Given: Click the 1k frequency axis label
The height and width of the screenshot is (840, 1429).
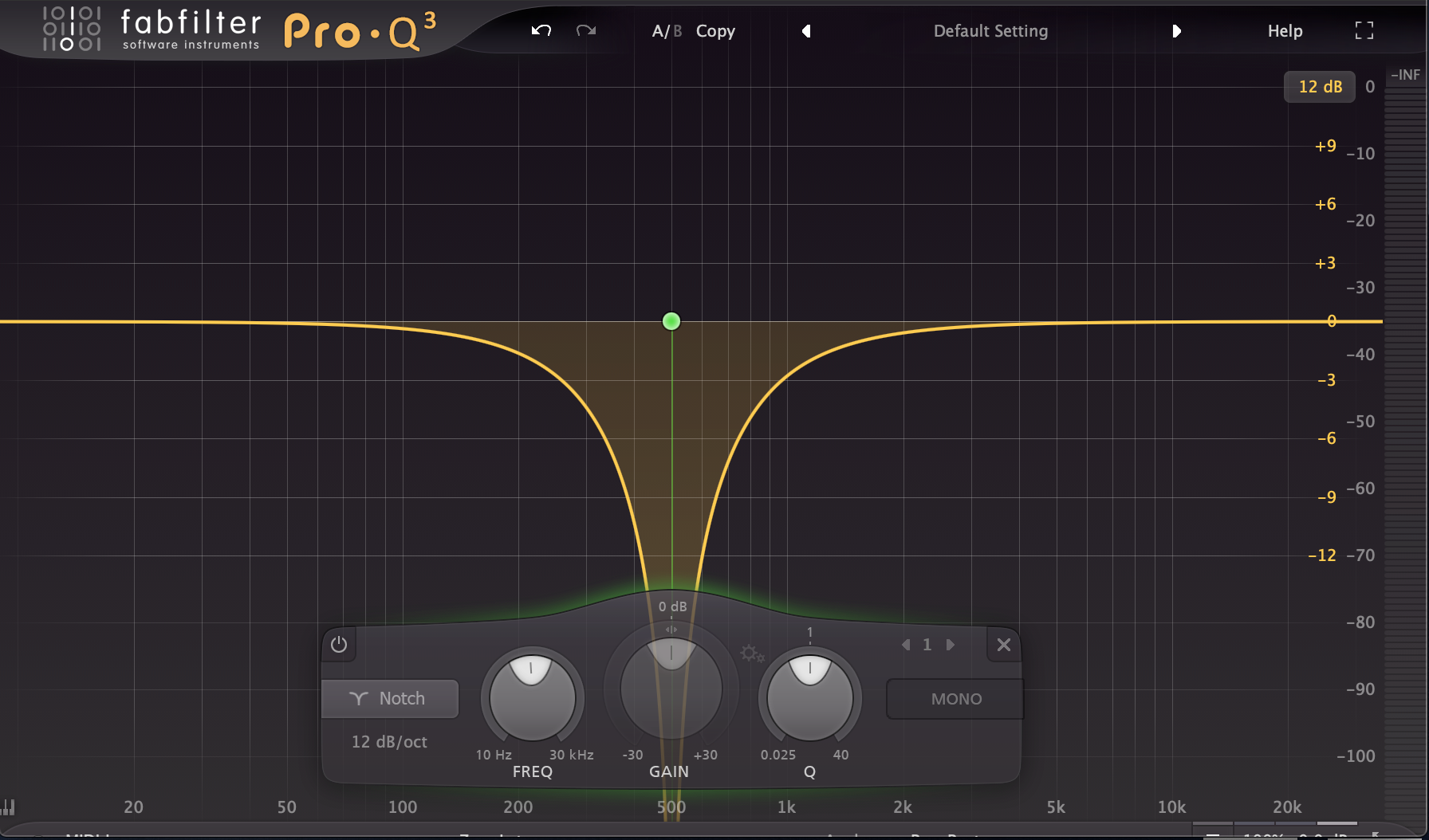Looking at the screenshot, I should coord(786,807).
